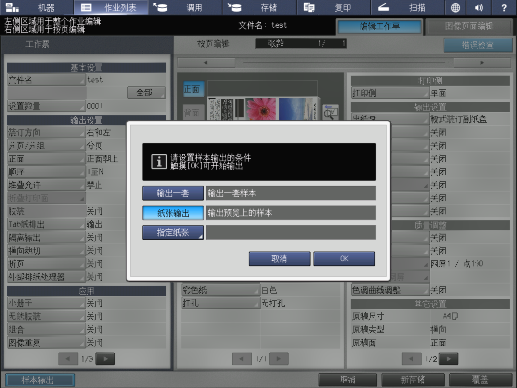Click the empty field beside 指定纸张

(291, 233)
